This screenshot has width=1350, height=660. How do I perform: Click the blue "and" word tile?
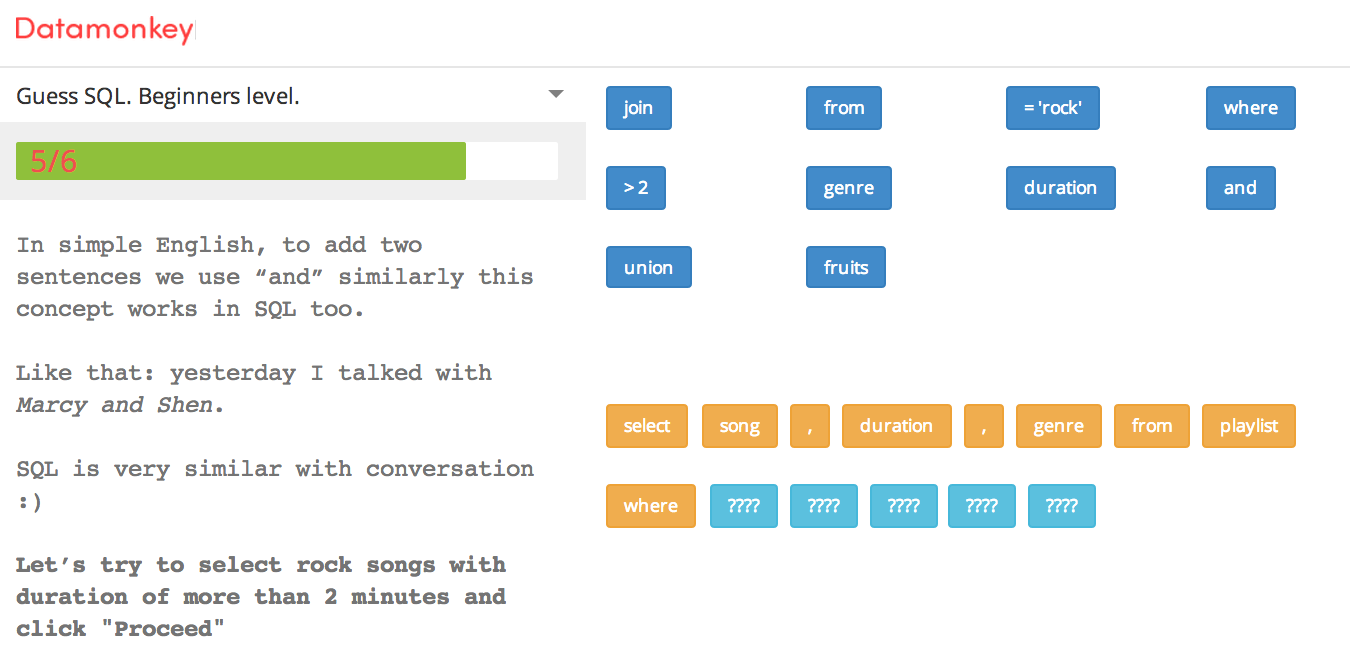(x=1240, y=188)
